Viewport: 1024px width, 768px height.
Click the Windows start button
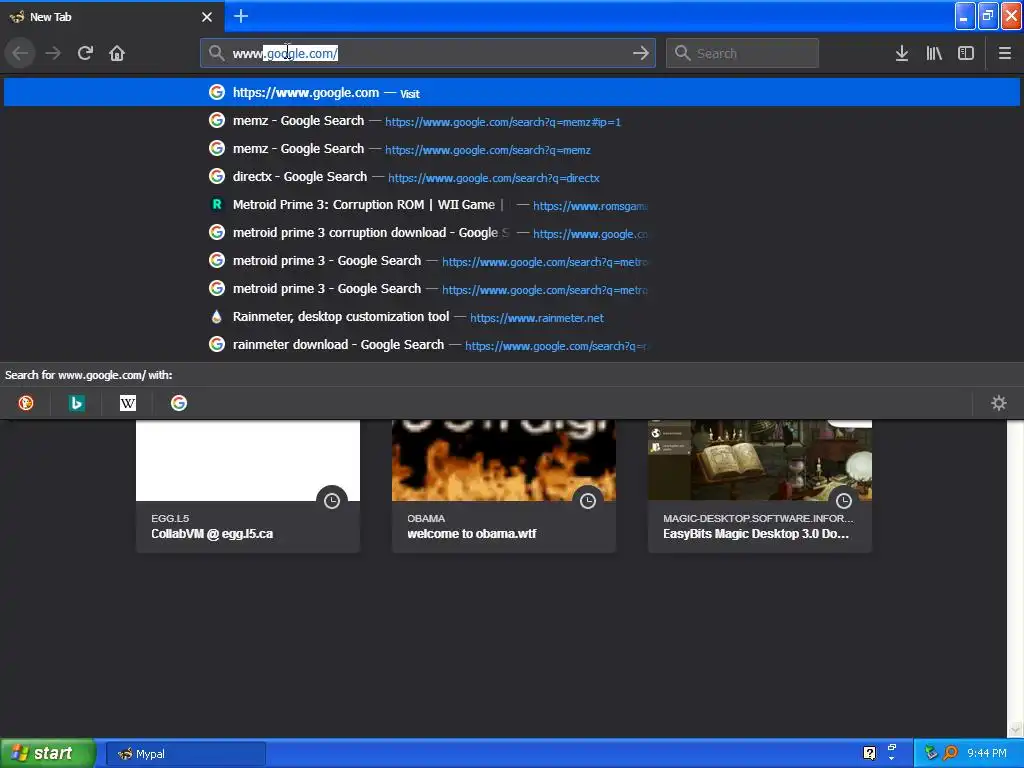point(48,754)
